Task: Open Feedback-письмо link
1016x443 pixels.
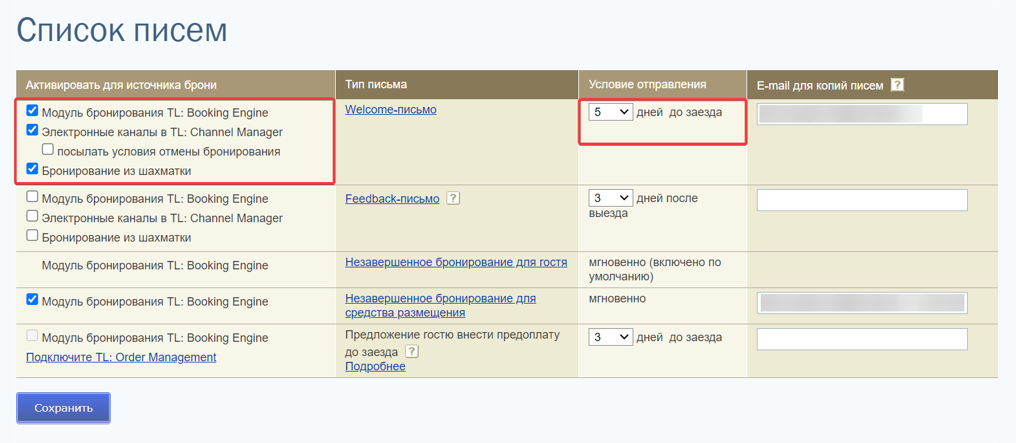Action: pyautogui.click(x=392, y=199)
